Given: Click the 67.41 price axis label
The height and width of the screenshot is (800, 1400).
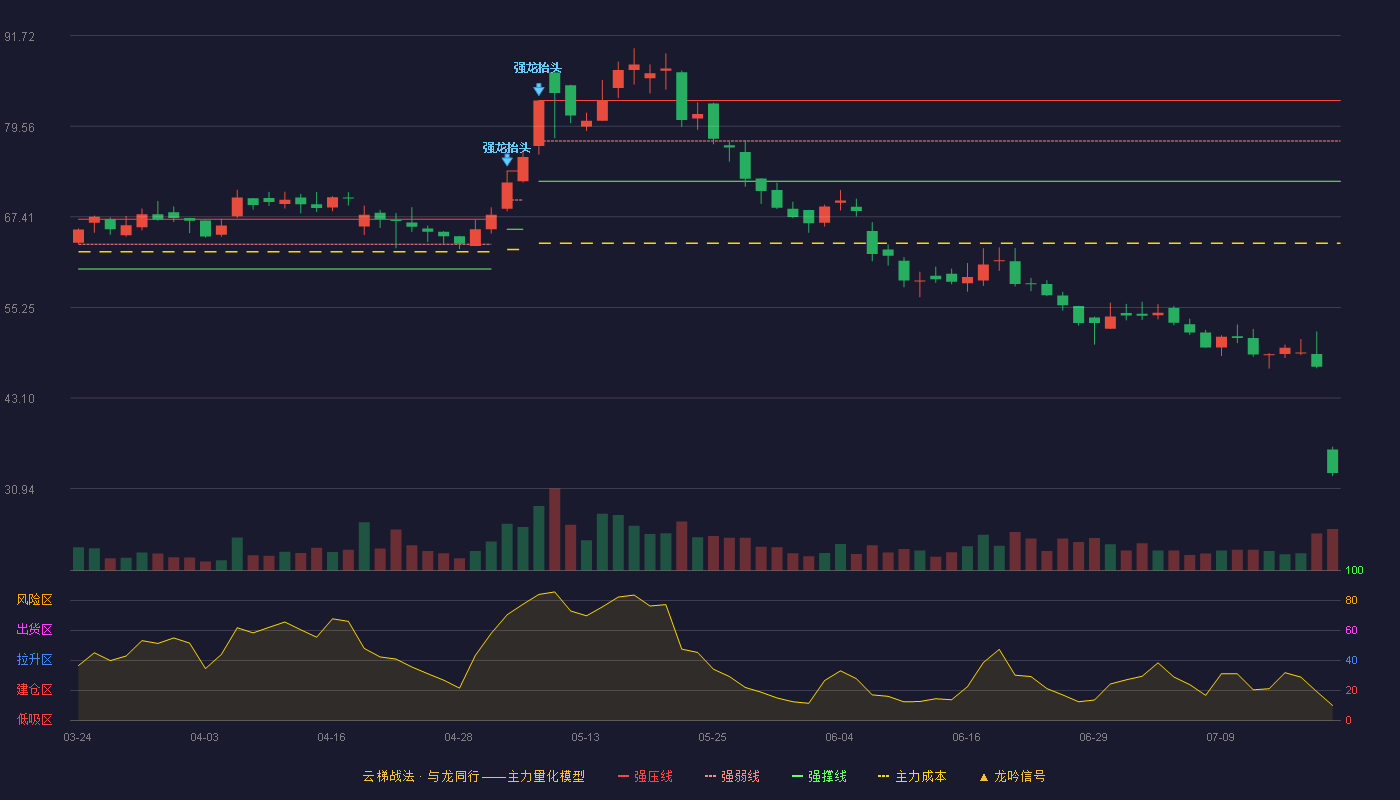Looking at the screenshot, I should (19, 218).
